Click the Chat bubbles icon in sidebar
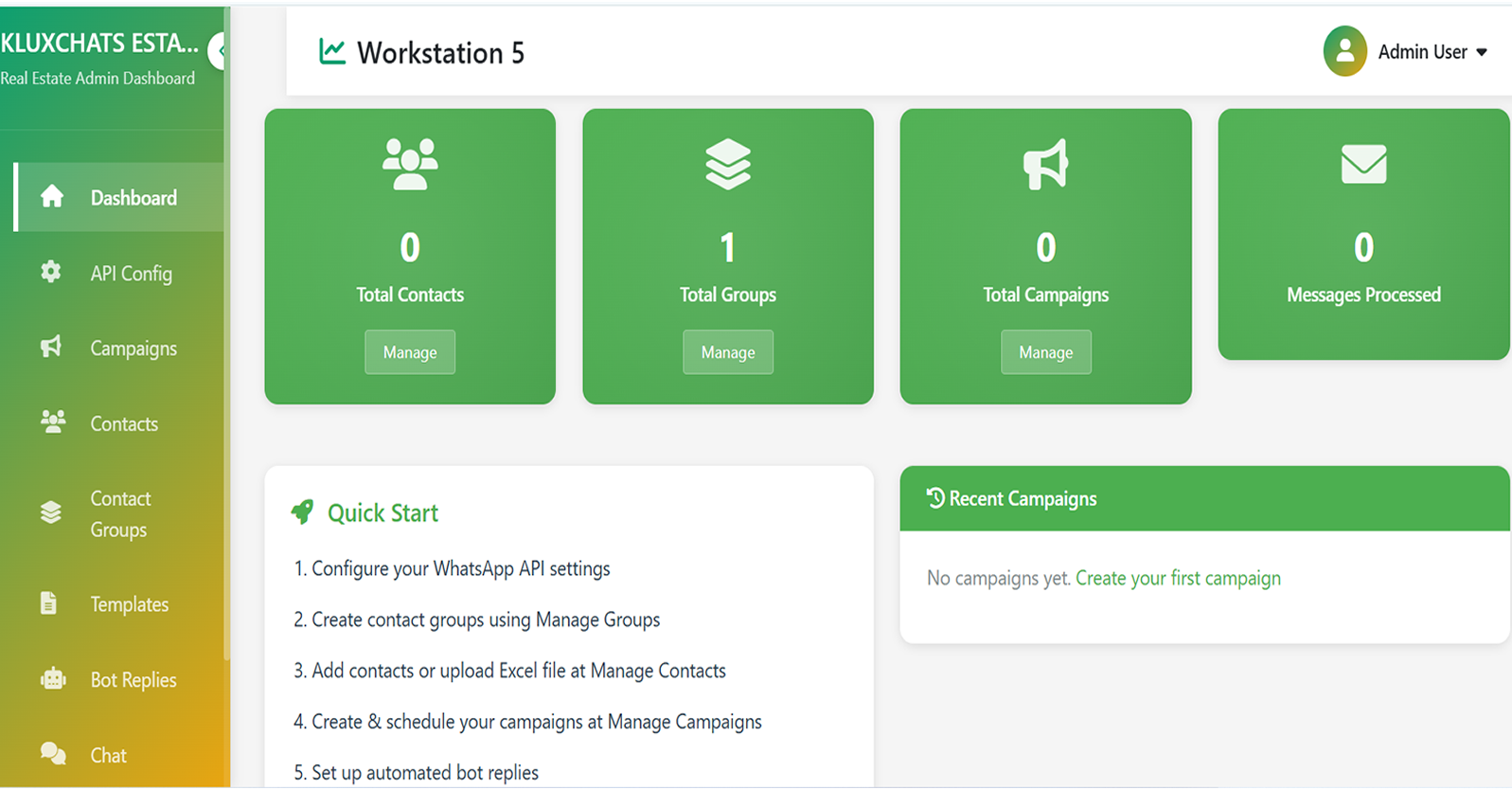 pos(53,754)
